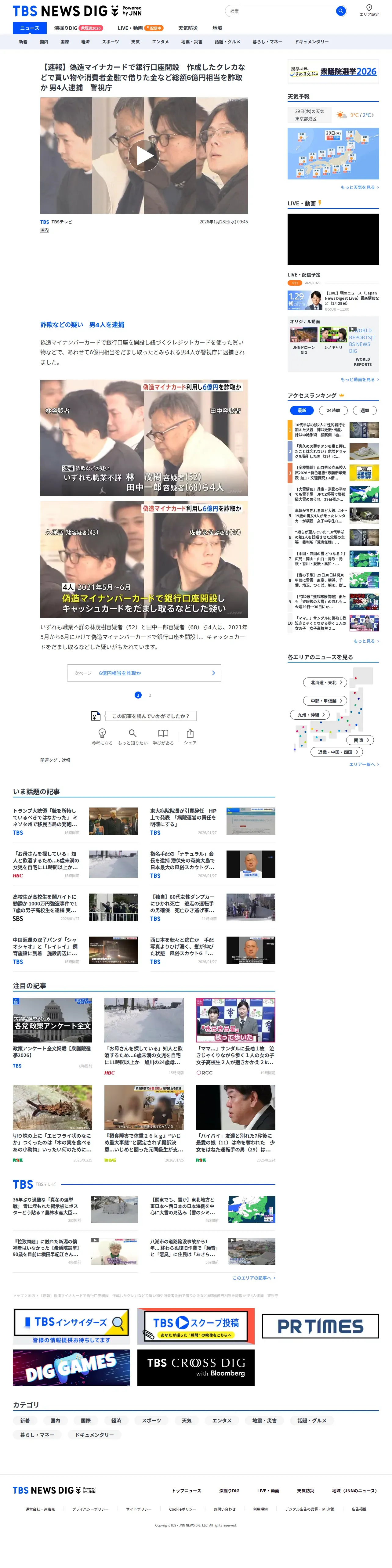Click the 参考になる lightbulb reaction icon

tap(102, 733)
